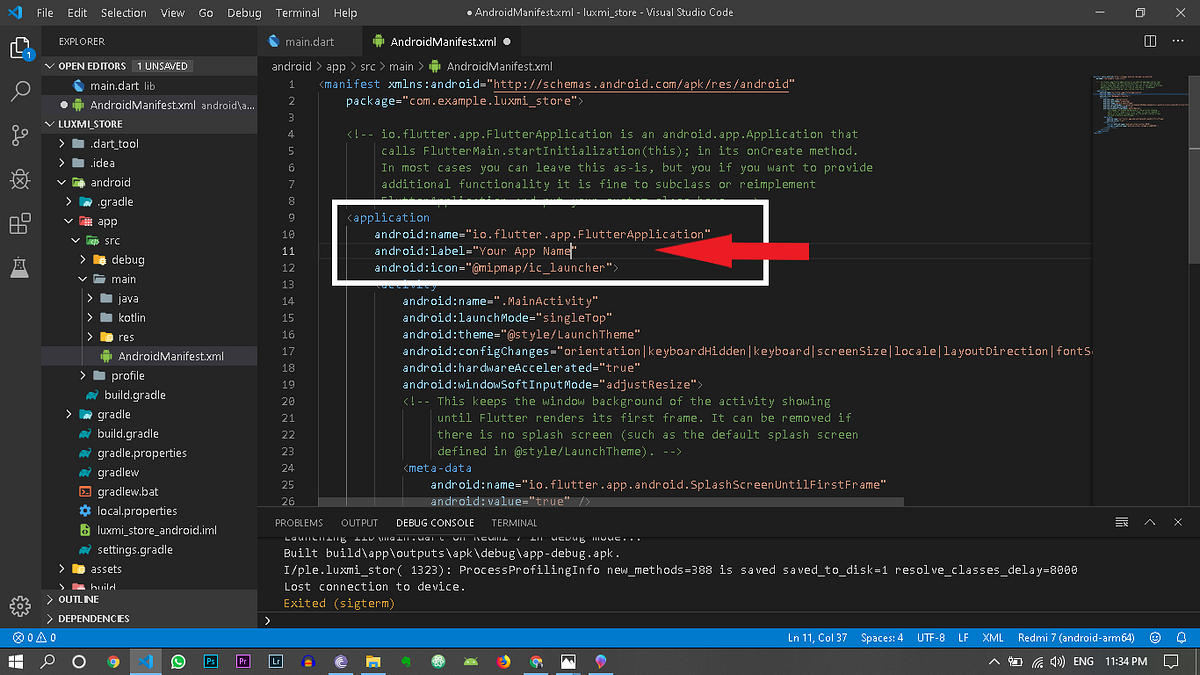Open the Extensions view icon

[x=20, y=225]
